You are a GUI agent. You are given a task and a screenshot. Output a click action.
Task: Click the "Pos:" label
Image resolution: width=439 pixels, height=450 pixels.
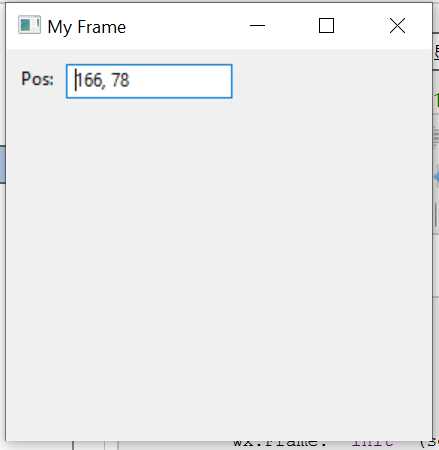pos(37,79)
